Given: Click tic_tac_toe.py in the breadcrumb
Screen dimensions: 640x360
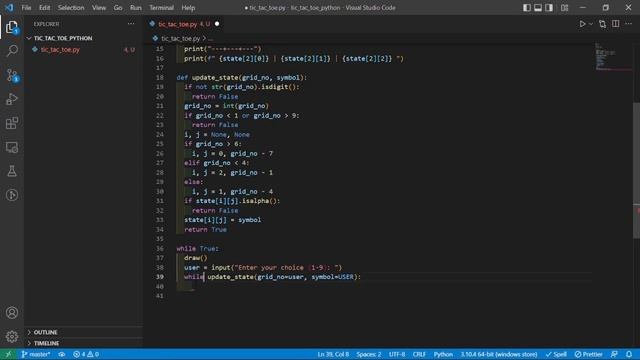Looking at the screenshot, I should [180, 38].
